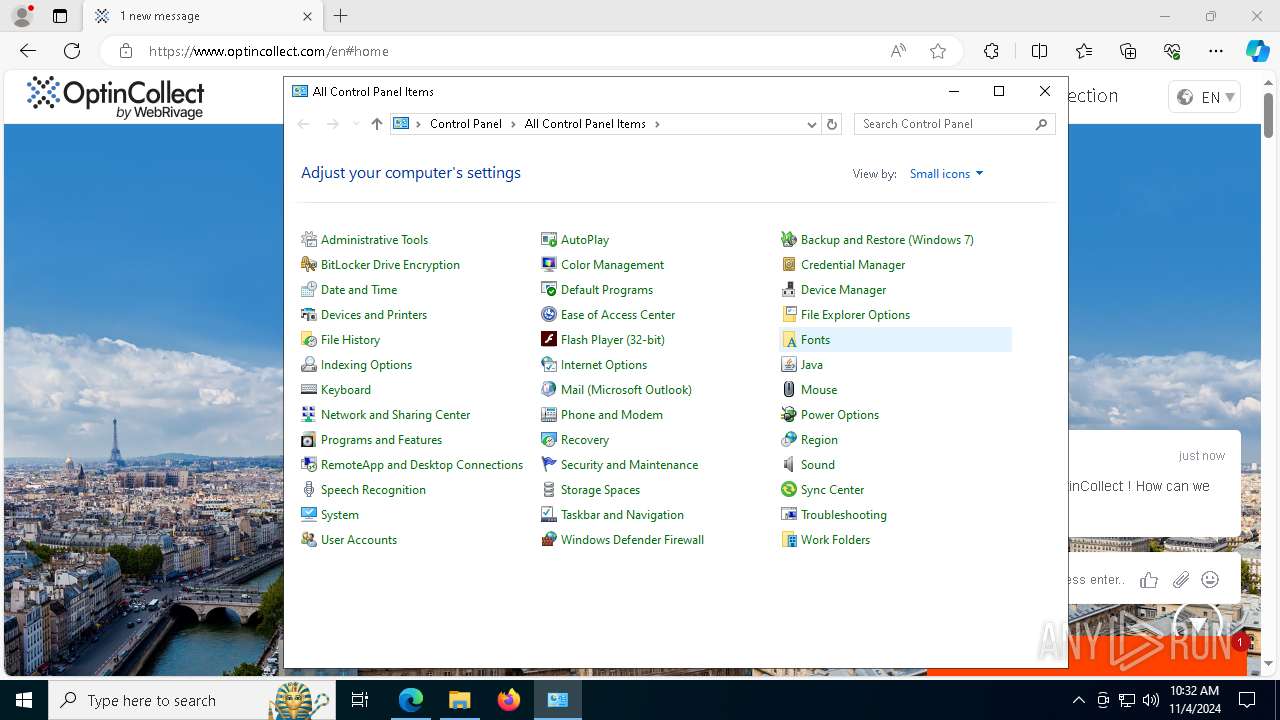The height and width of the screenshot is (720, 1280).
Task: Click Taskbar and Navigation link
Action: coord(622,515)
